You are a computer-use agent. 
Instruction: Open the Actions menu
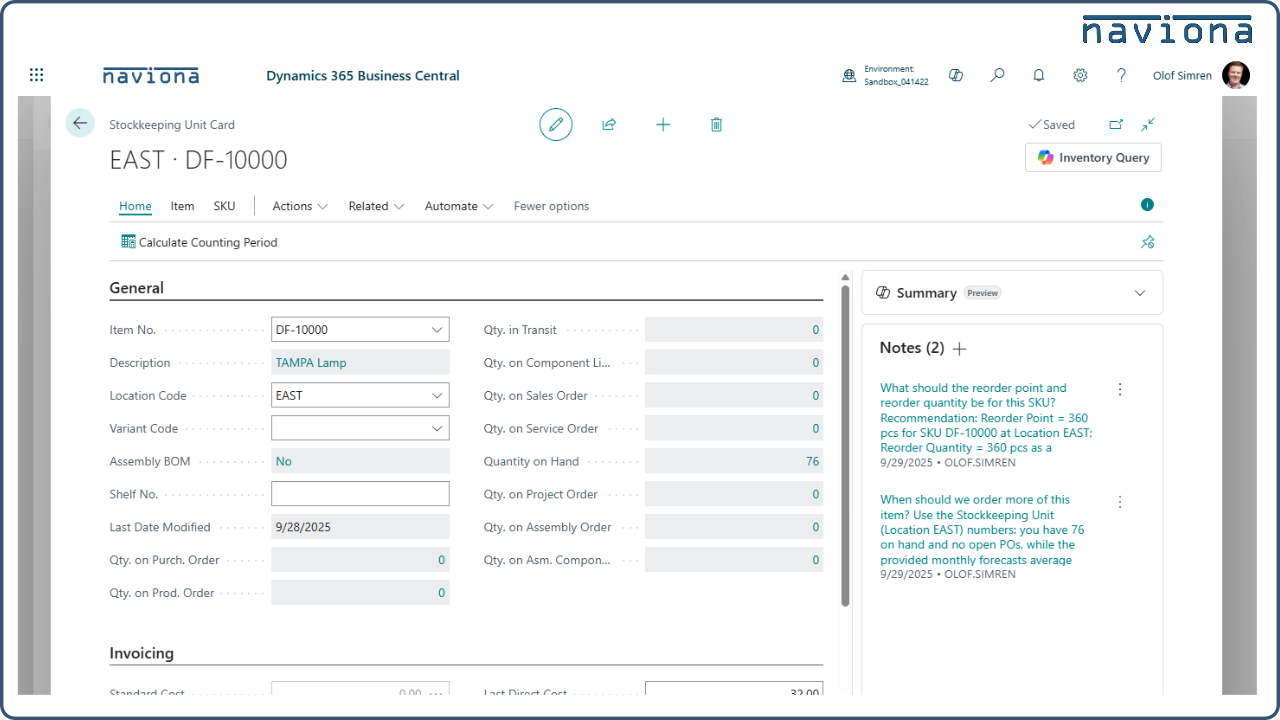(x=300, y=206)
